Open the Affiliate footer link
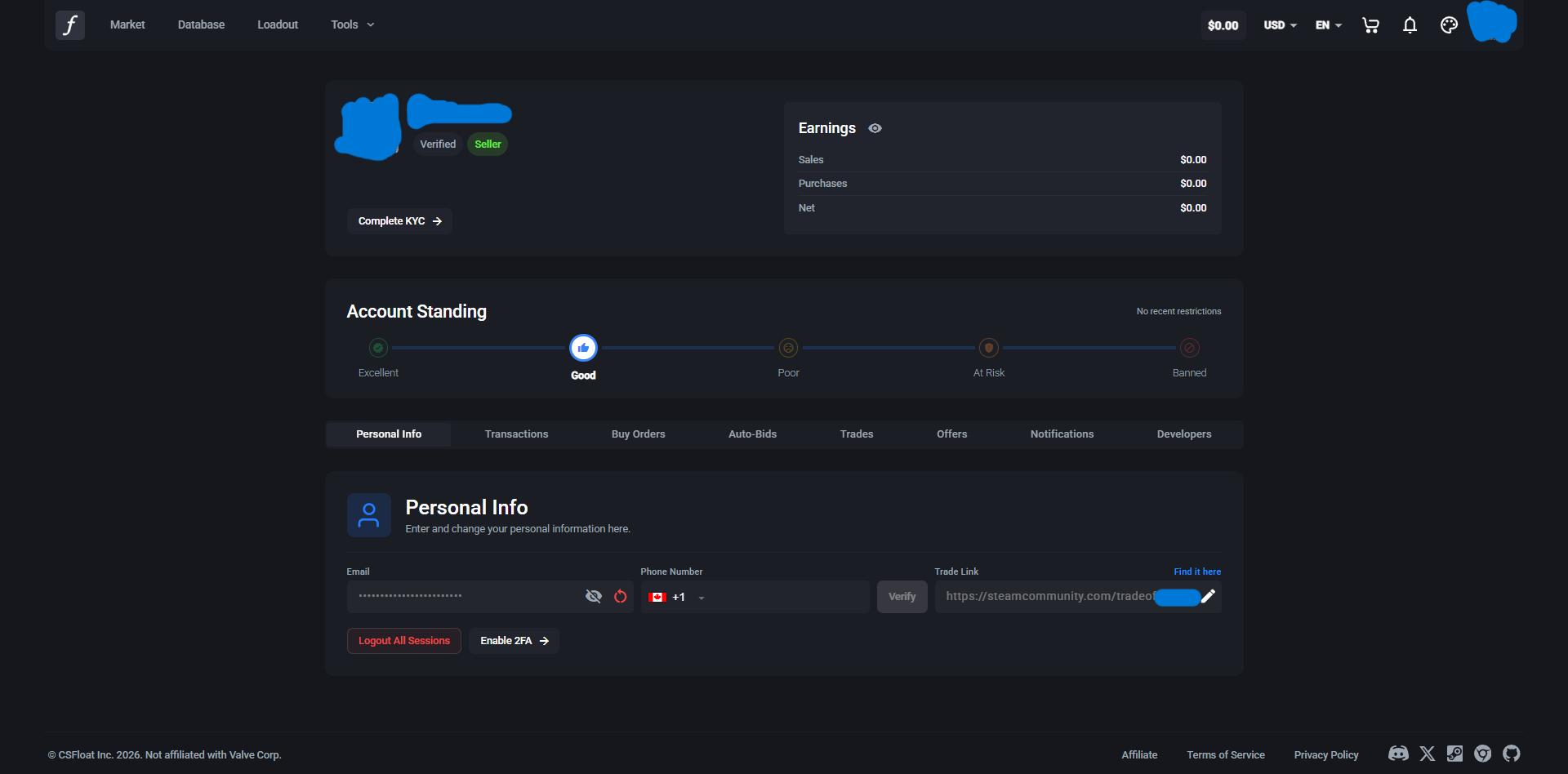 (1139, 755)
